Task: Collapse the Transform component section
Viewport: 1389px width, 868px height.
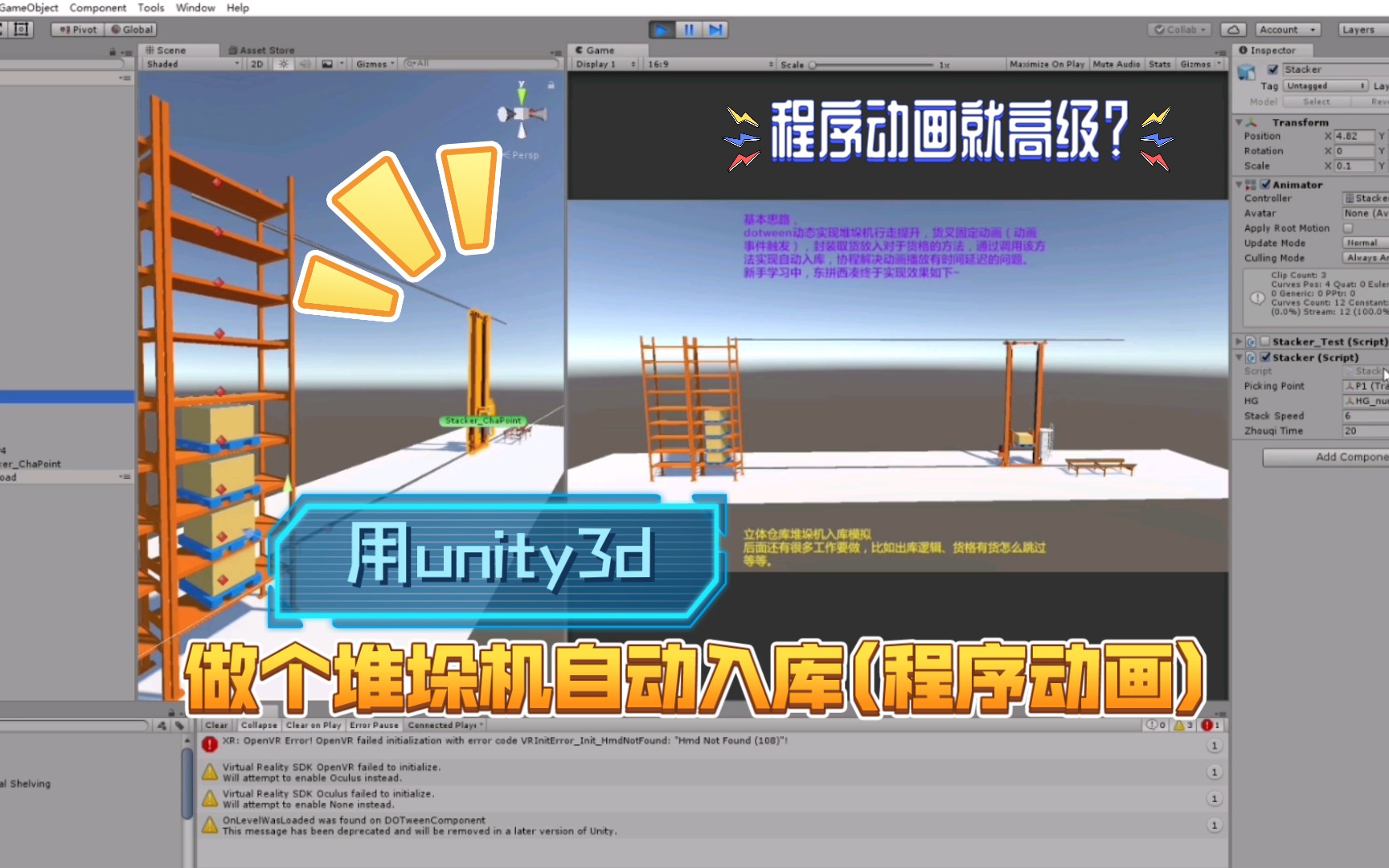Action: (1239, 122)
